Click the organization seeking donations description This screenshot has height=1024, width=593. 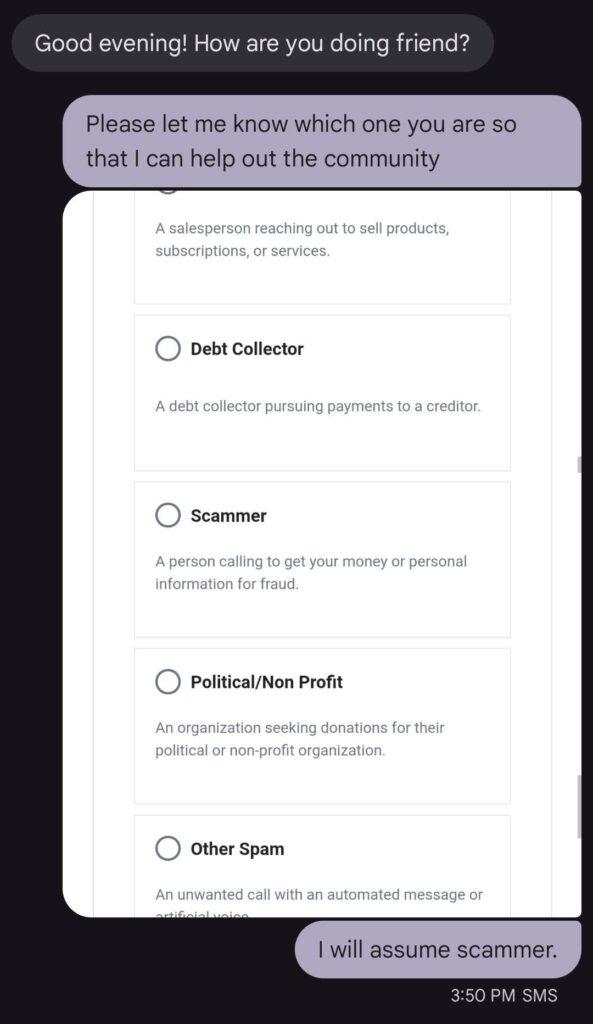[300, 739]
